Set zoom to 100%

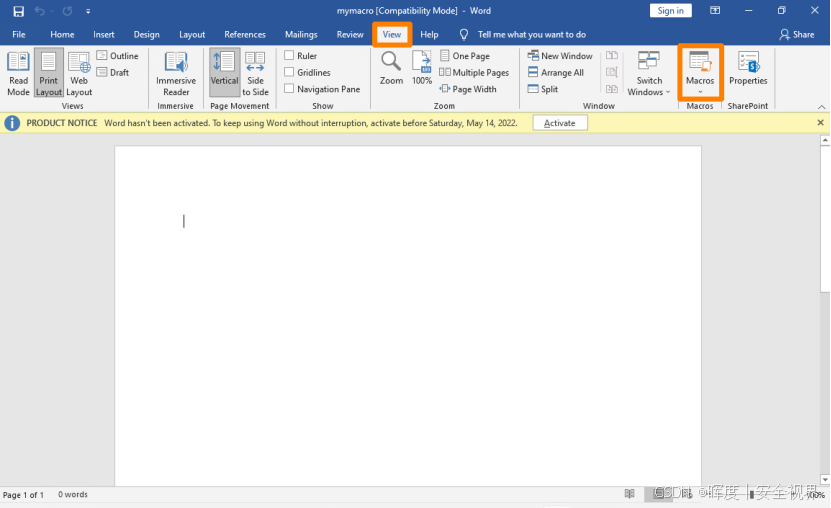[x=422, y=68]
